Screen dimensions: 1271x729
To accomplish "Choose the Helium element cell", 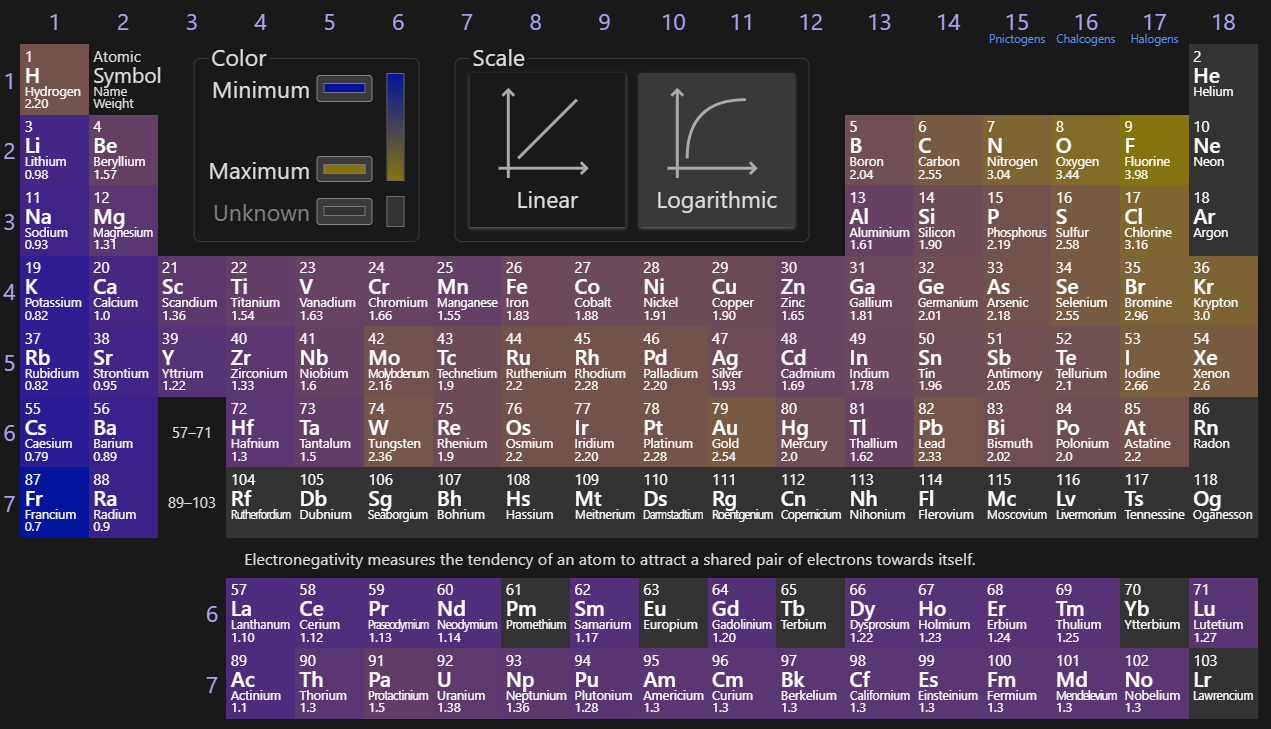I will click(x=1223, y=79).
